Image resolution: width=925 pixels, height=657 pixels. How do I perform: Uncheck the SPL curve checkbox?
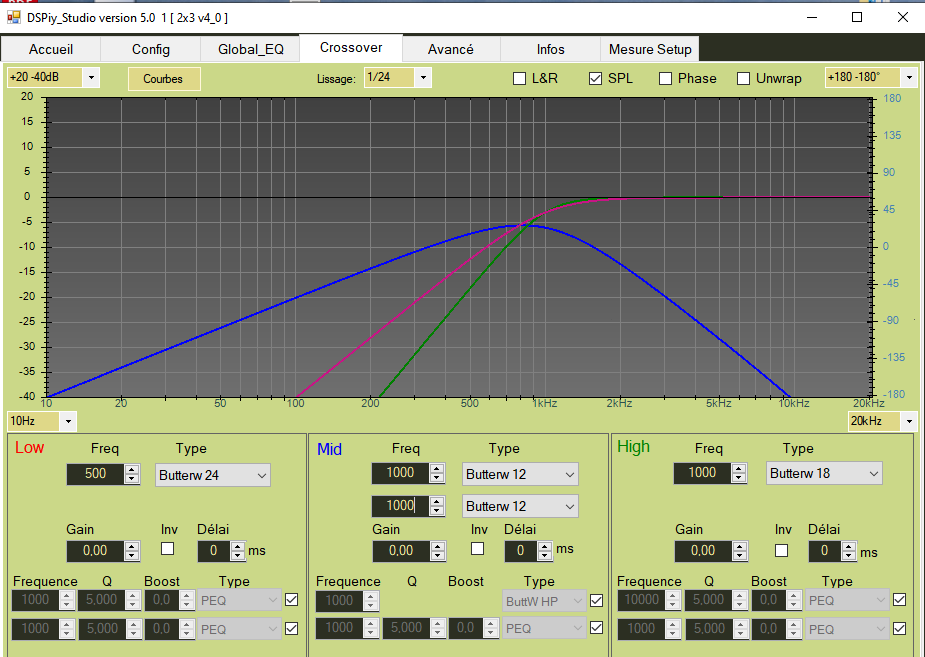(x=596, y=78)
